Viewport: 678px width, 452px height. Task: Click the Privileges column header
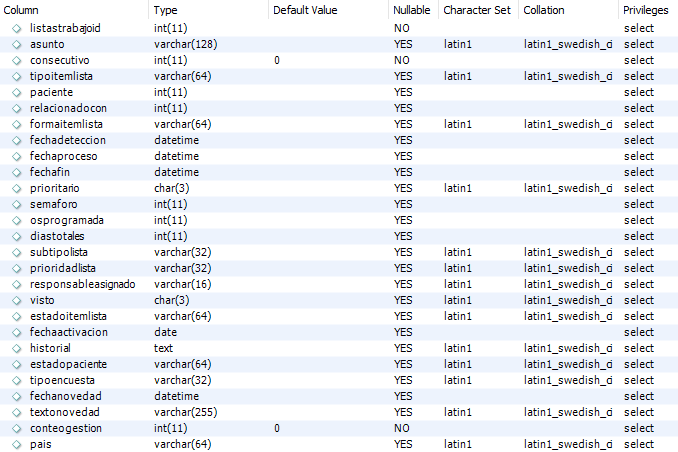(x=646, y=10)
